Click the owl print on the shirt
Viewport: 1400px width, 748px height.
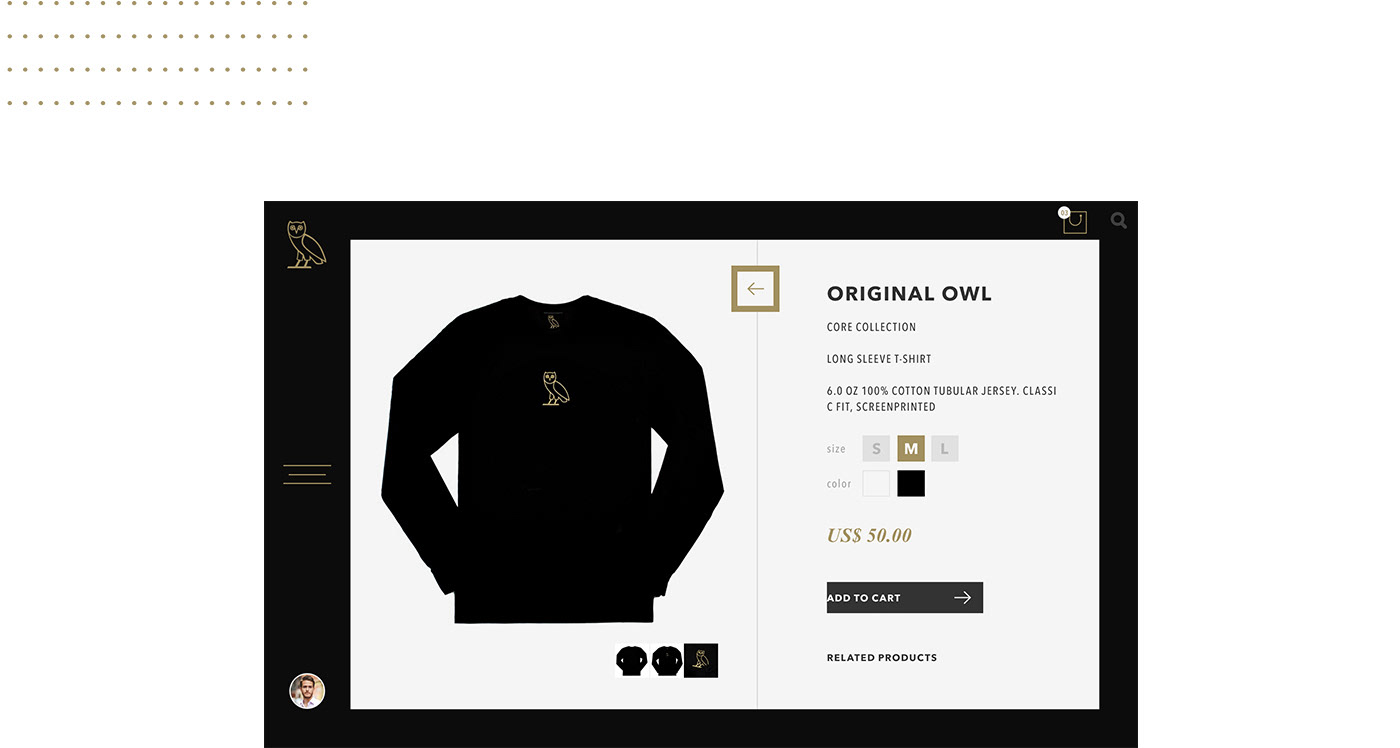[x=556, y=388]
